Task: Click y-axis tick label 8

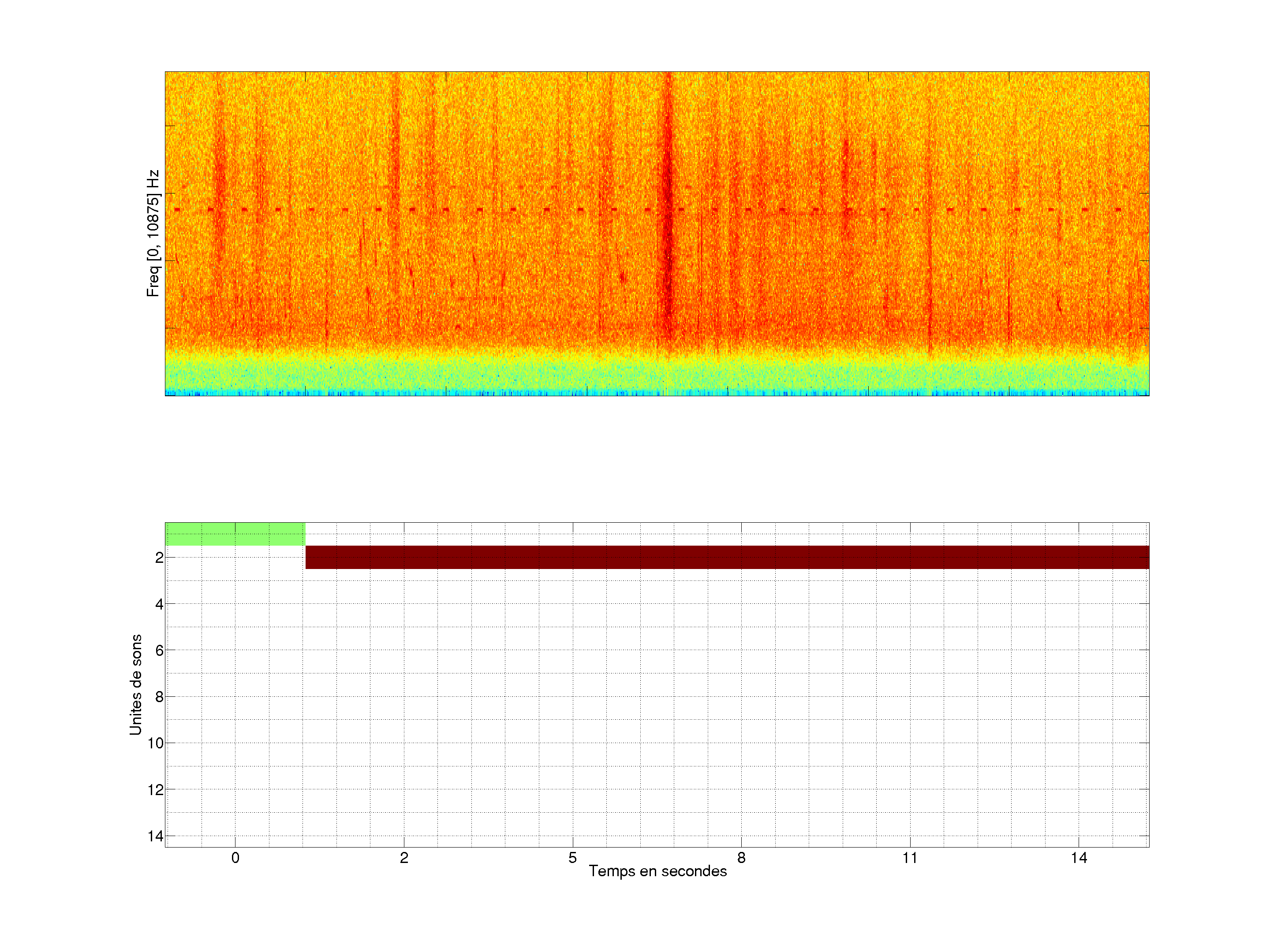Action: (159, 697)
